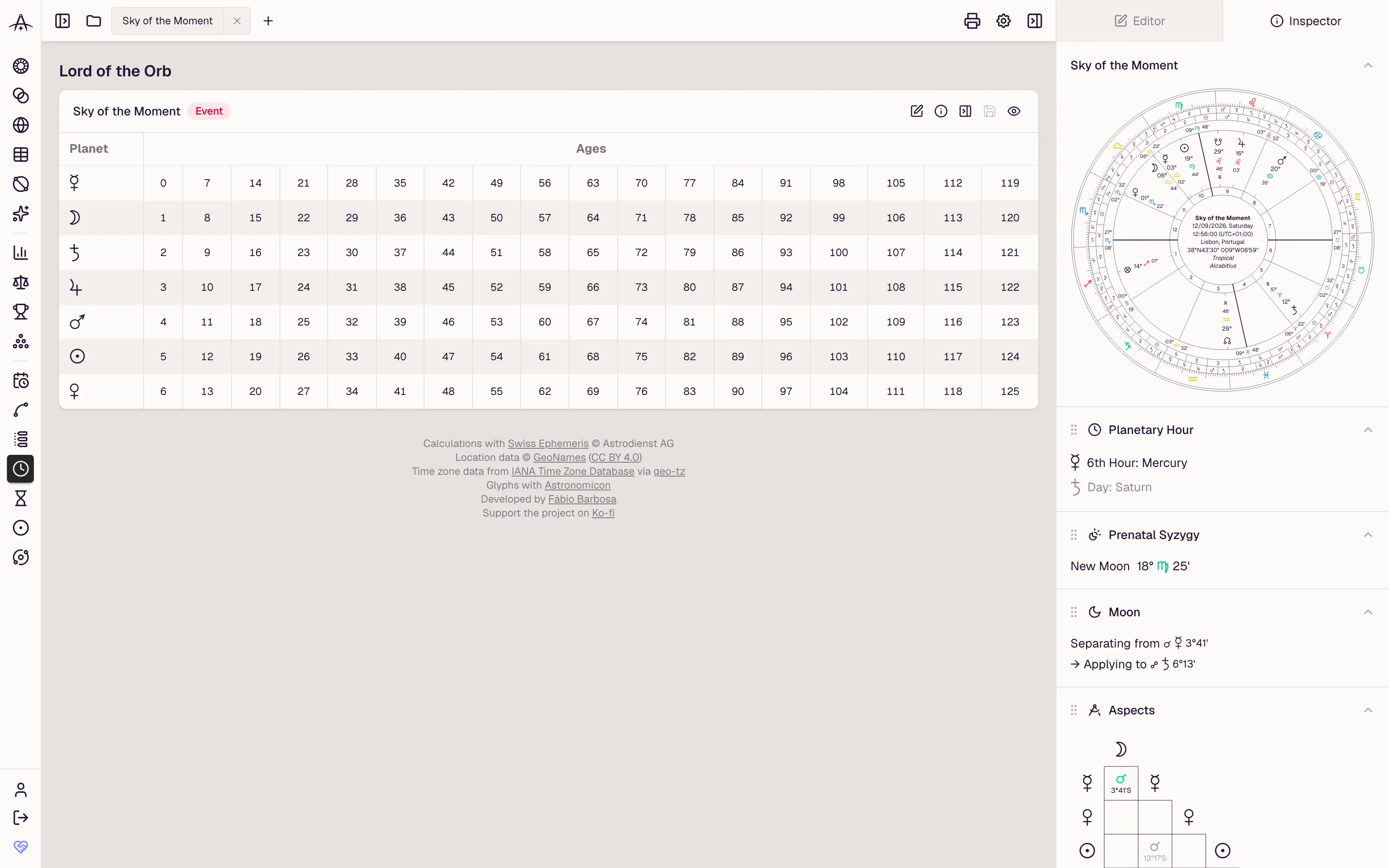Click the Moon-Mercury conjunction aspect cell 3°41'S

1121,784
